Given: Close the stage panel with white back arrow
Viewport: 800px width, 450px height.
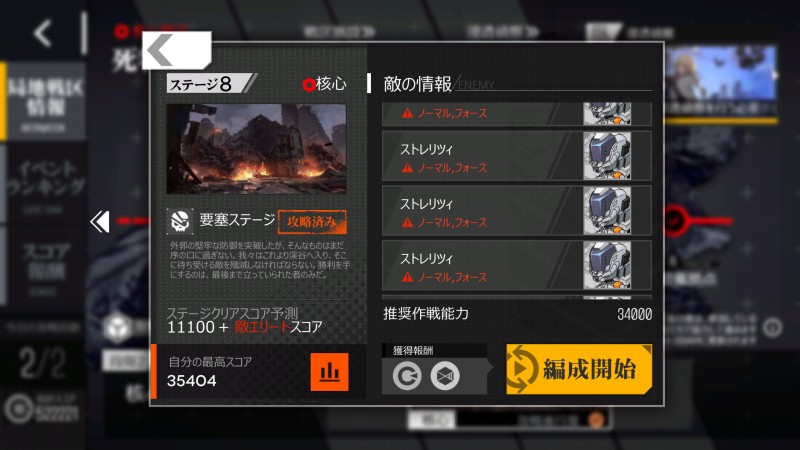Looking at the screenshot, I should pyautogui.click(x=177, y=50).
